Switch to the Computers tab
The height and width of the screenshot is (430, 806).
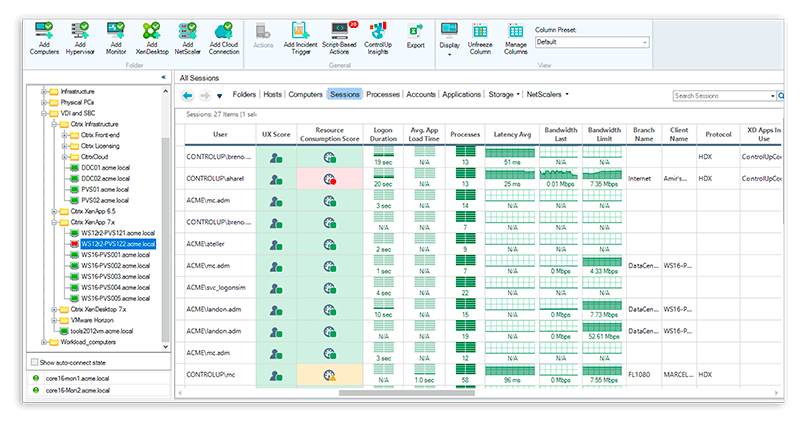(x=305, y=95)
